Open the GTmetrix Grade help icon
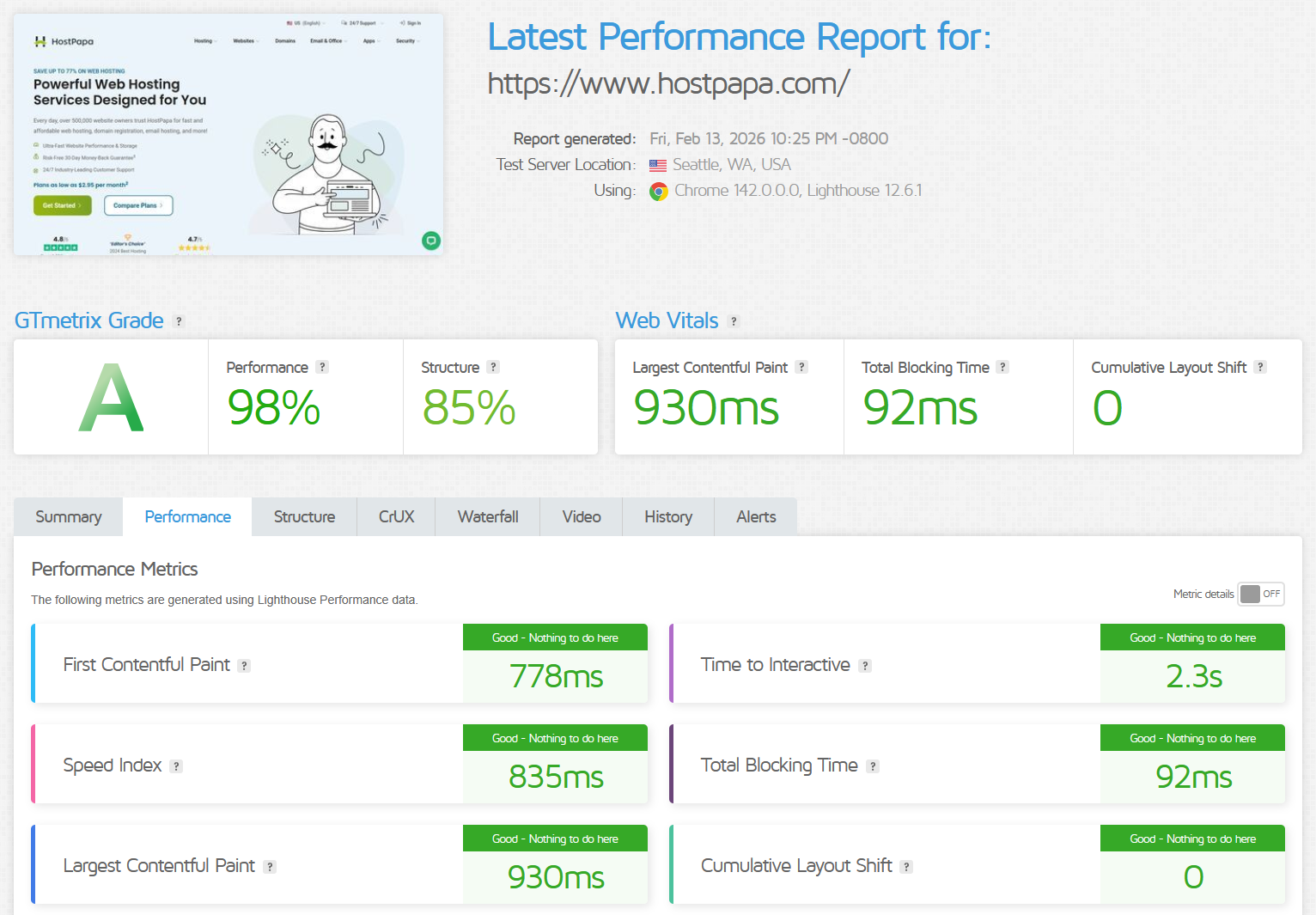This screenshot has width=1316, height=915. (179, 320)
